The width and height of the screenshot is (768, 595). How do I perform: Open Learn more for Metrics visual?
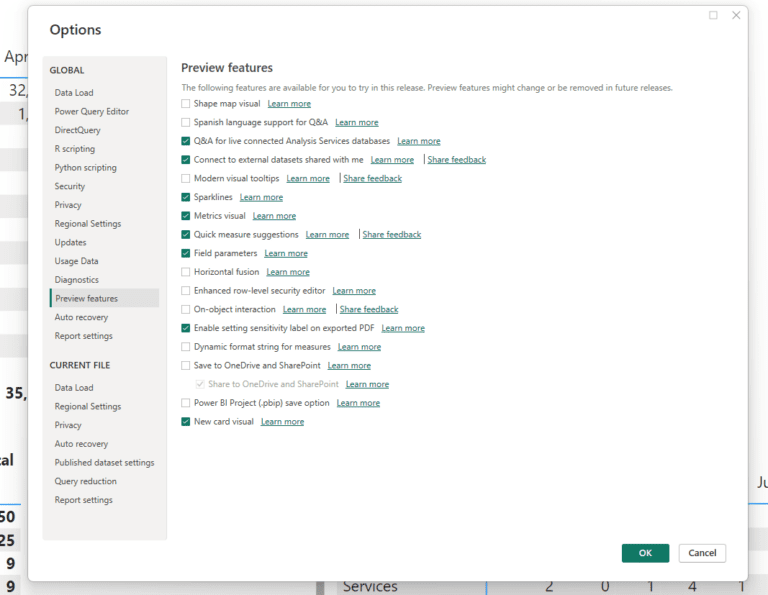point(274,216)
